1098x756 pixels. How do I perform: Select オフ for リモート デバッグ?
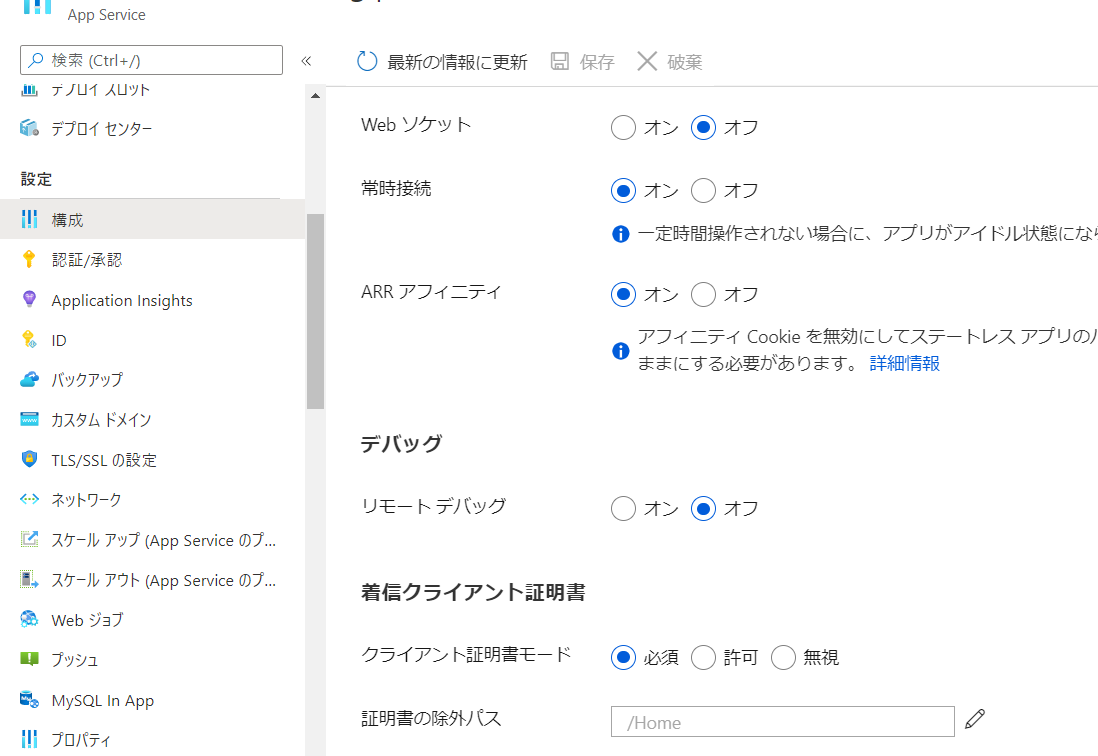(703, 509)
